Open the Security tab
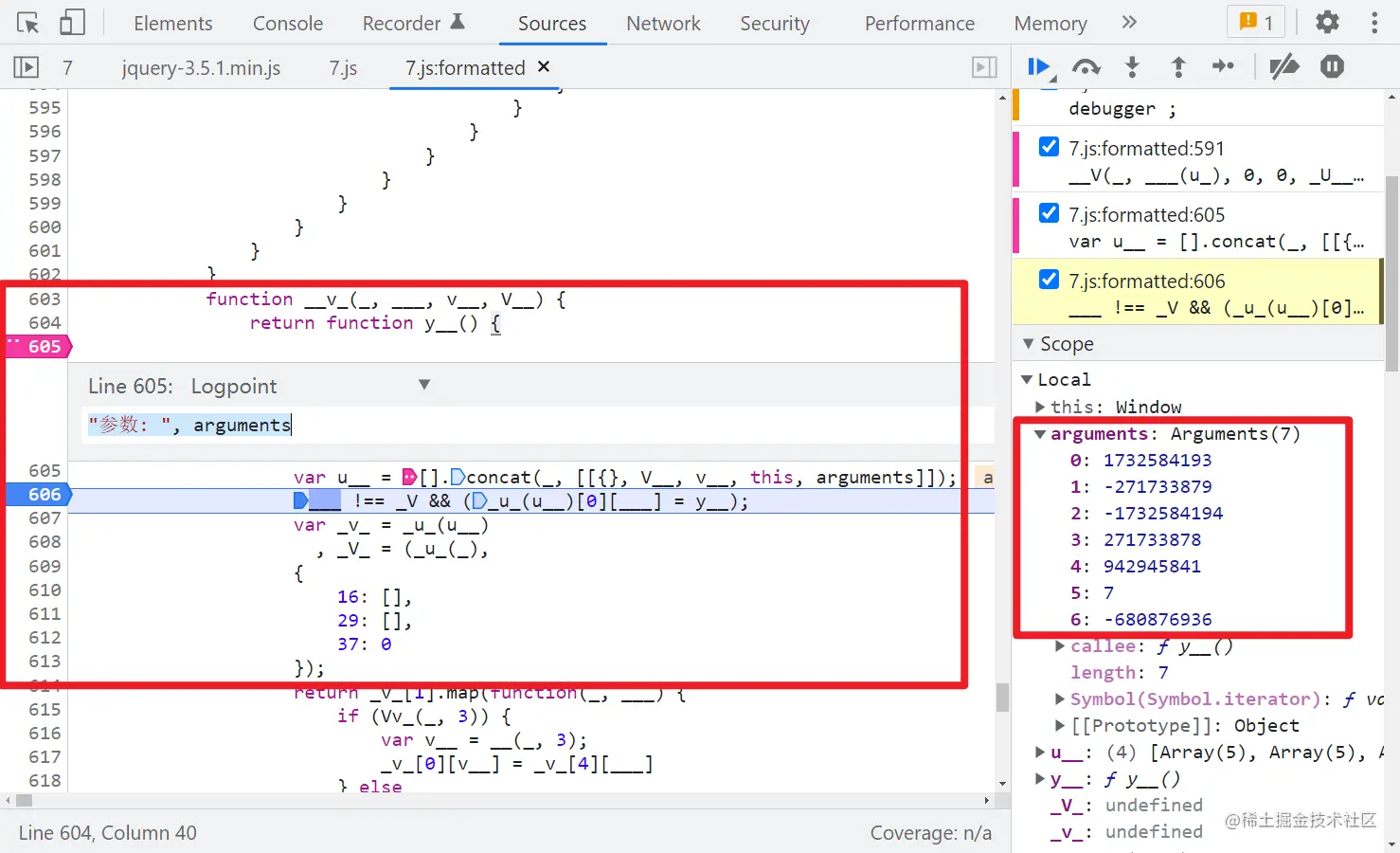1400x853 pixels. click(775, 23)
